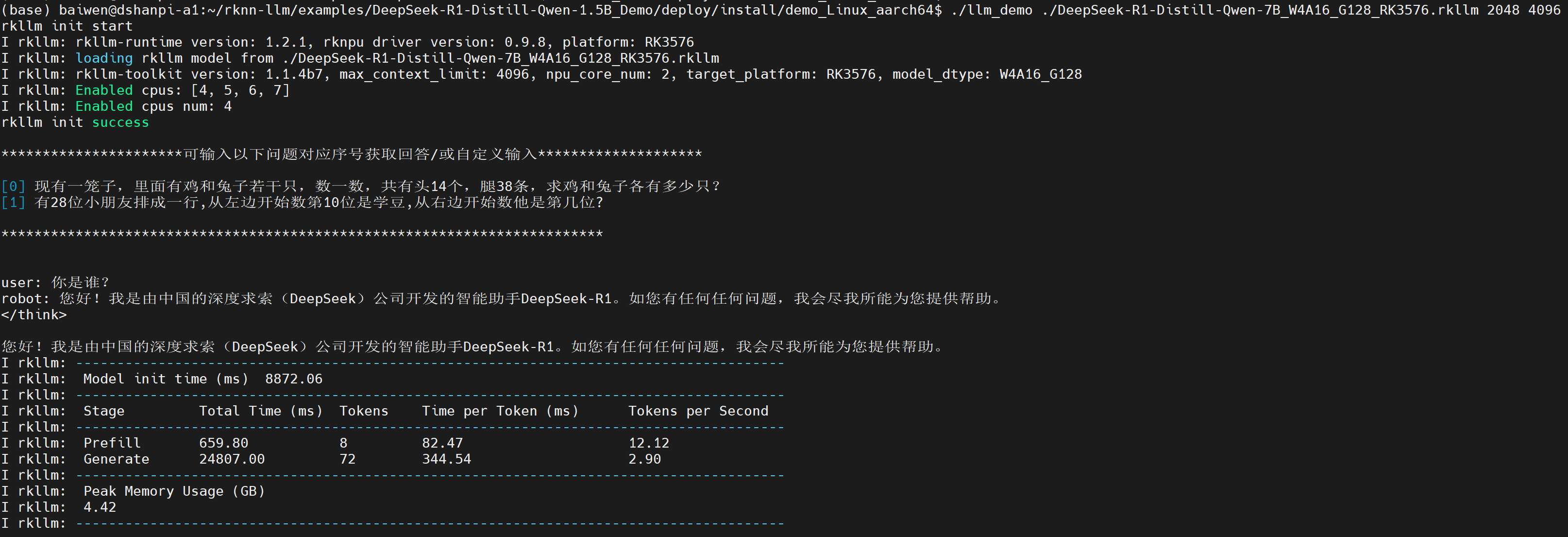Click the "[0]" question index marker

[14, 186]
